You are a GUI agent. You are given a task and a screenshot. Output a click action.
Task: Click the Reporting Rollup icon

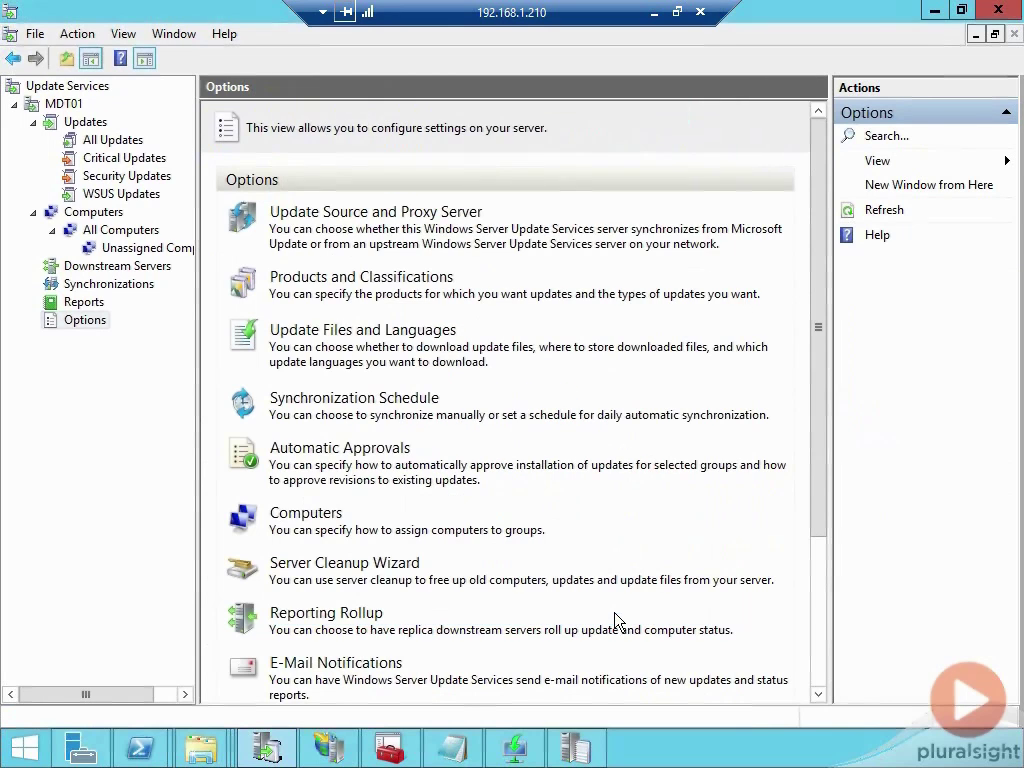click(x=242, y=618)
